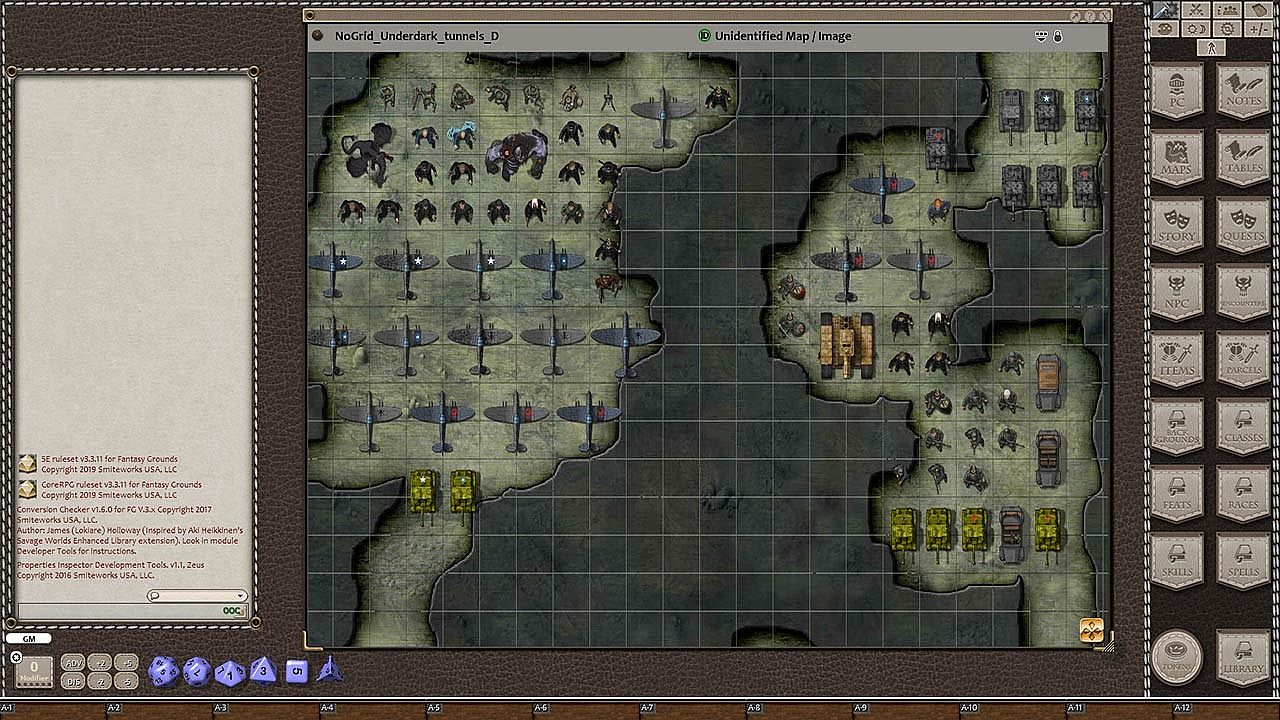
Task: Toggle the map lock padlock icon
Action: (x=1058, y=36)
